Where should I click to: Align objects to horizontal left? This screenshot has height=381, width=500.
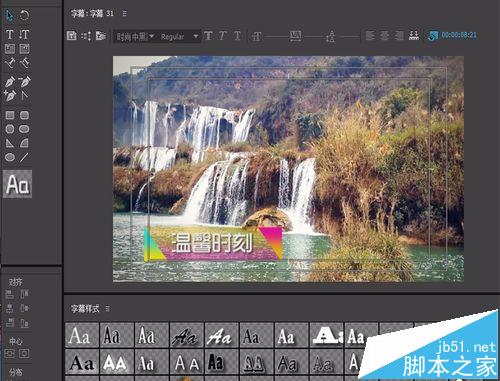pyautogui.click(x=10, y=294)
